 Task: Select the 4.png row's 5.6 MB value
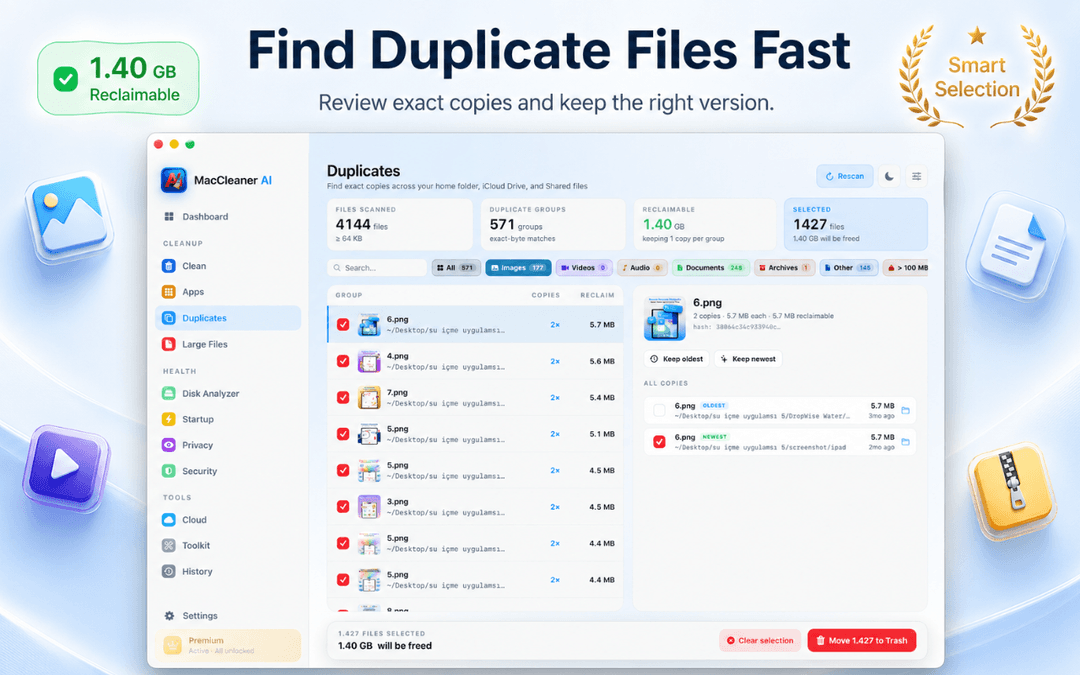tap(602, 361)
